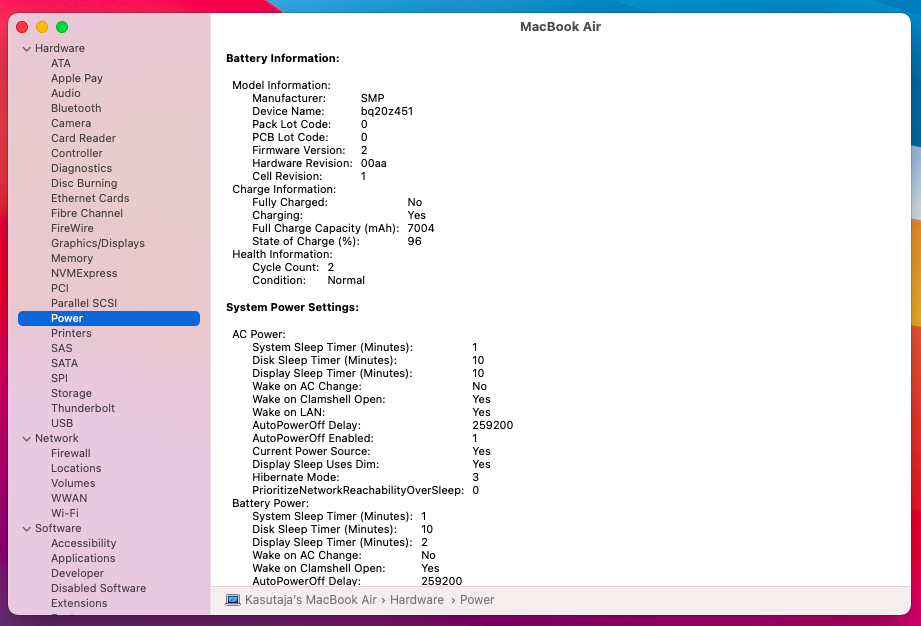Show Wi-Fi information
Viewport: 921px width, 626px height.
tap(65, 513)
